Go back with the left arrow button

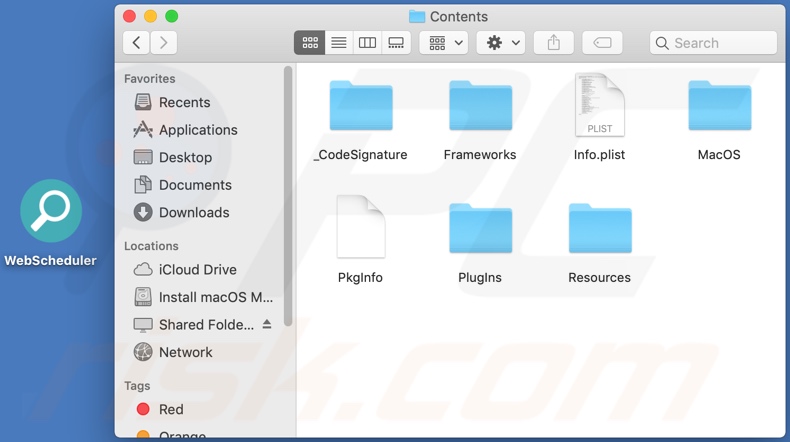tap(136, 43)
